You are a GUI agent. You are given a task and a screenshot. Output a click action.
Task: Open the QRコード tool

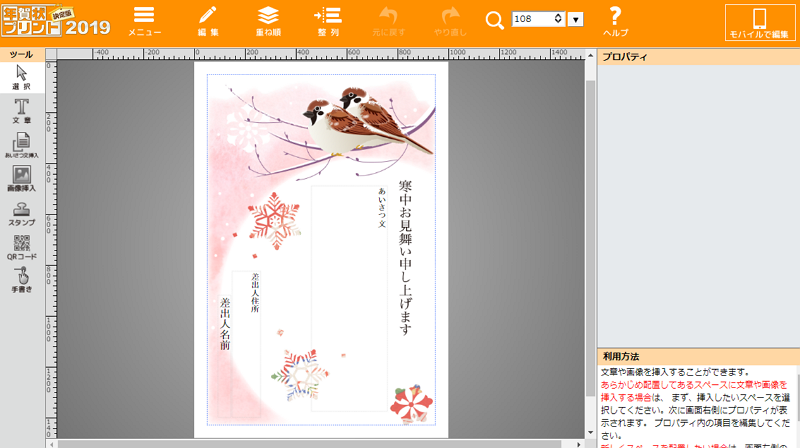pyautogui.click(x=21, y=247)
